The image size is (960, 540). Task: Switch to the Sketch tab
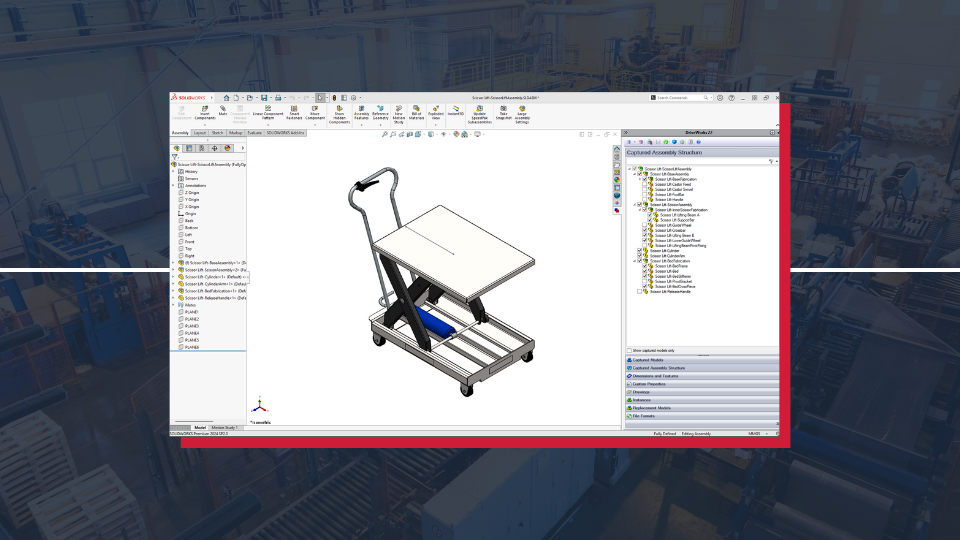pyautogui.click(x=217, y=132)
